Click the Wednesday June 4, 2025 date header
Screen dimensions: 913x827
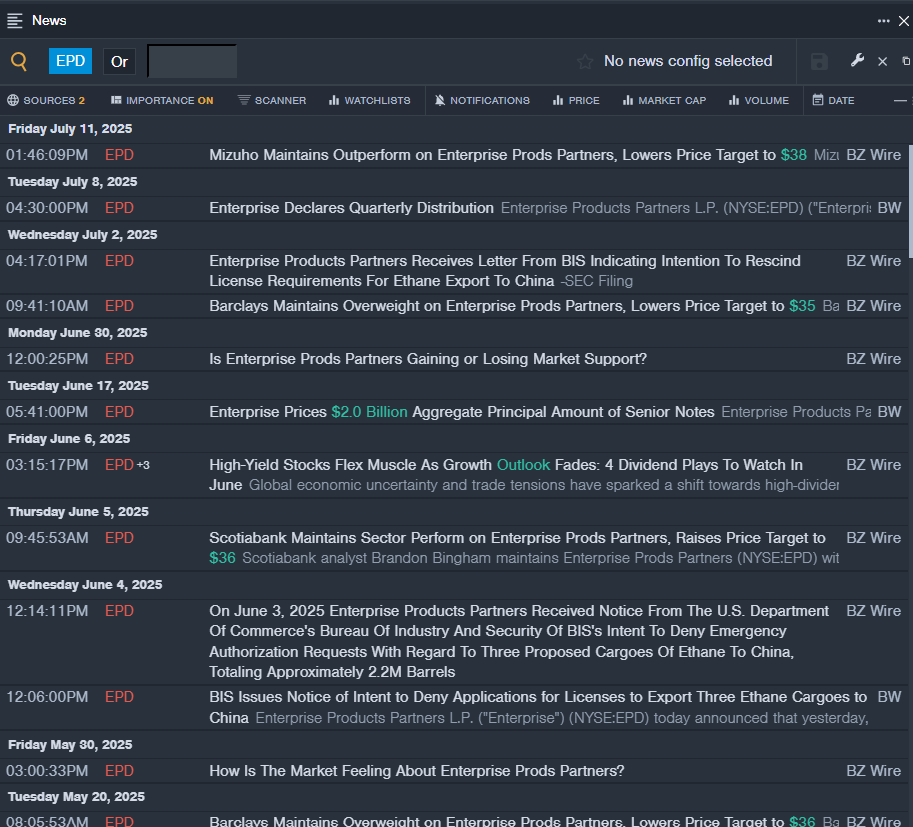[85, 585]
